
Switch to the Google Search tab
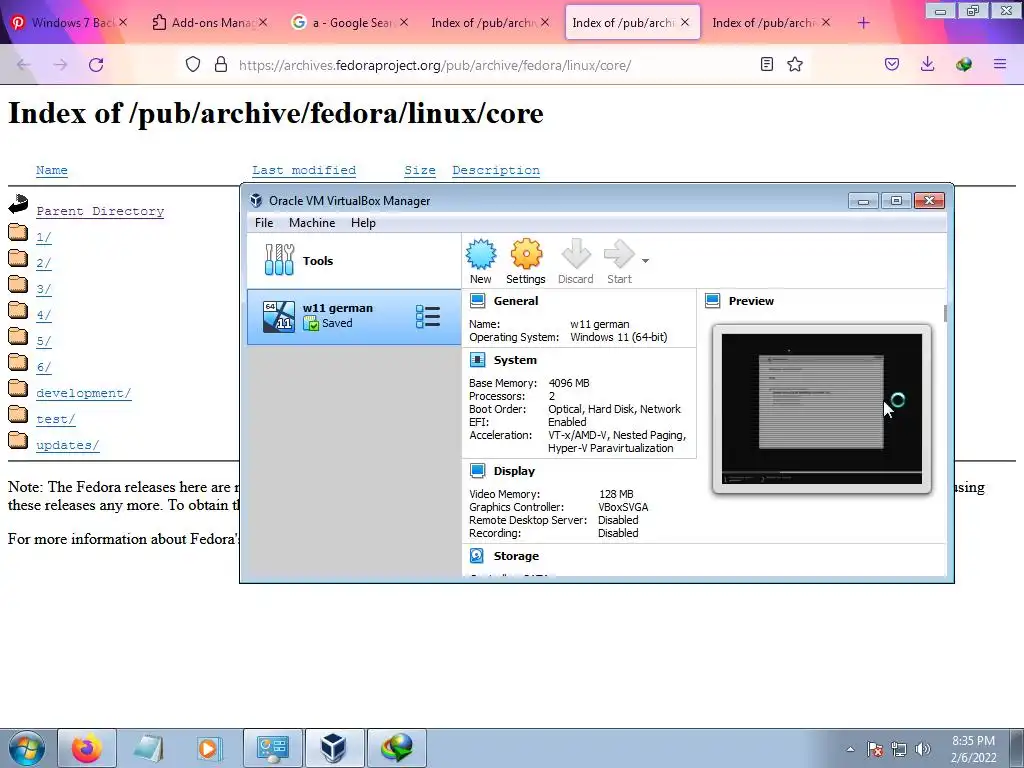click(349, 22)
